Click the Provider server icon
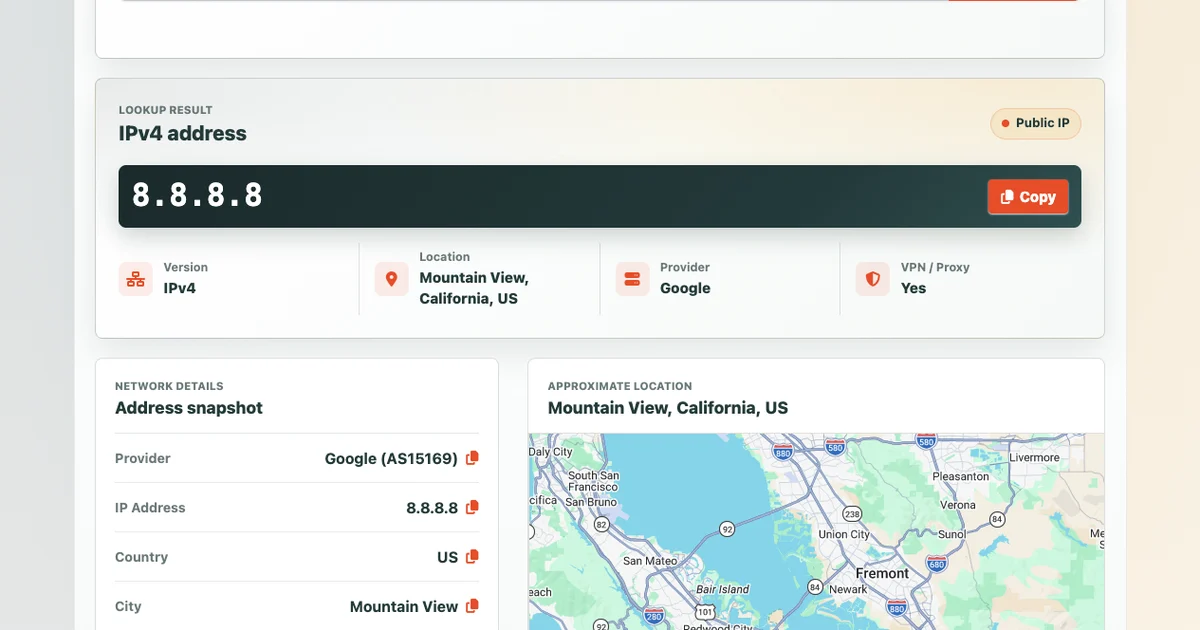The width and height of the screenshot is (1200, 630). tap(632, 279)
